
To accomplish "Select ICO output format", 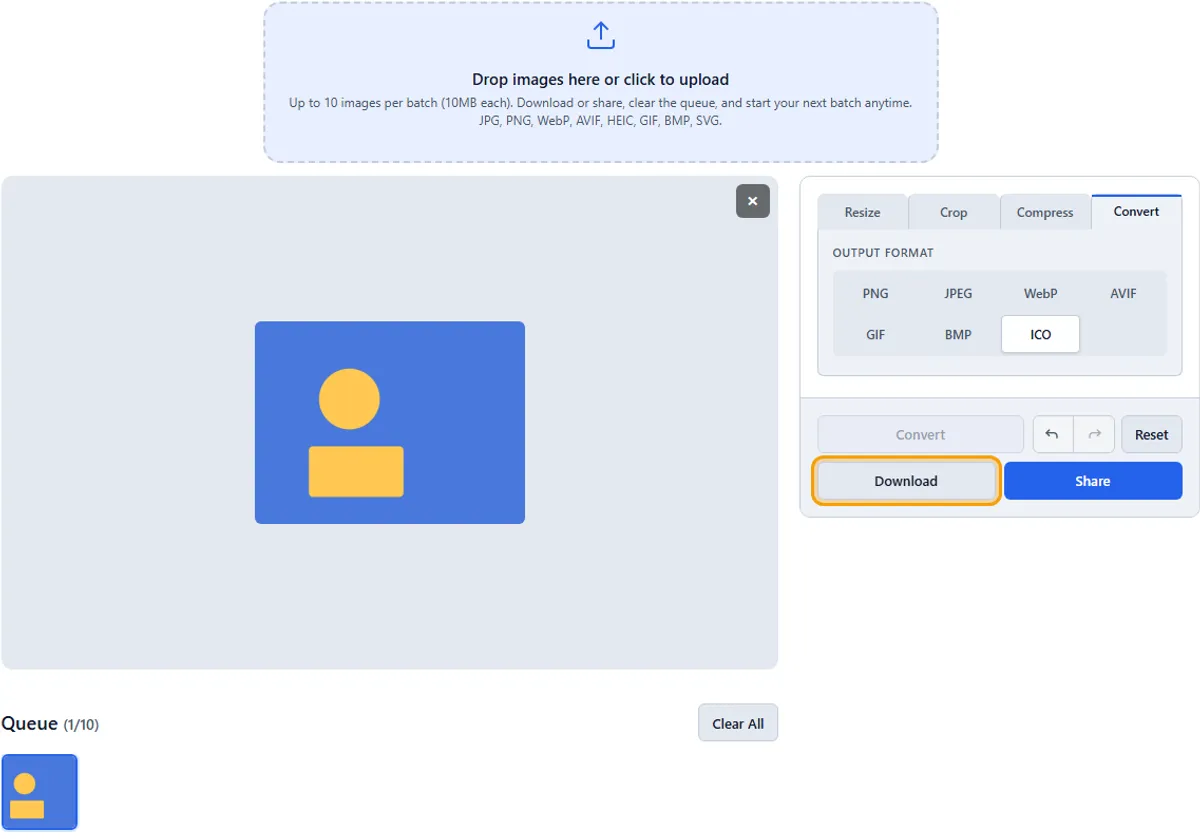I will coord(1041,335).
